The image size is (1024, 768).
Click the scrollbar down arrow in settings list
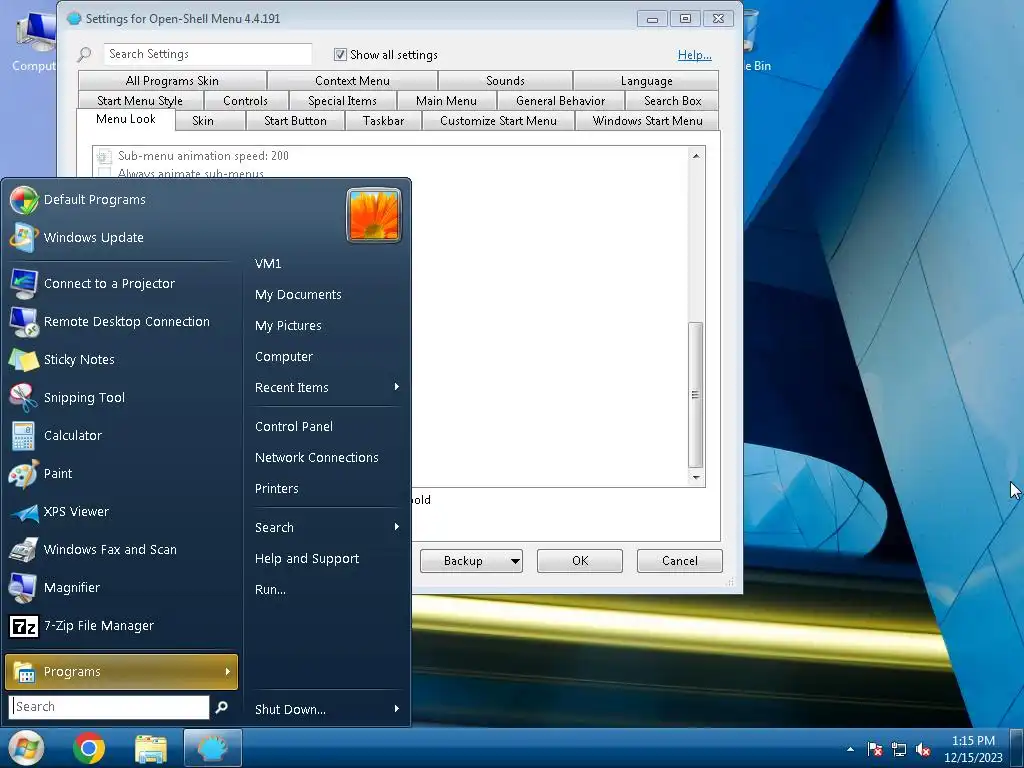(696, 478)
